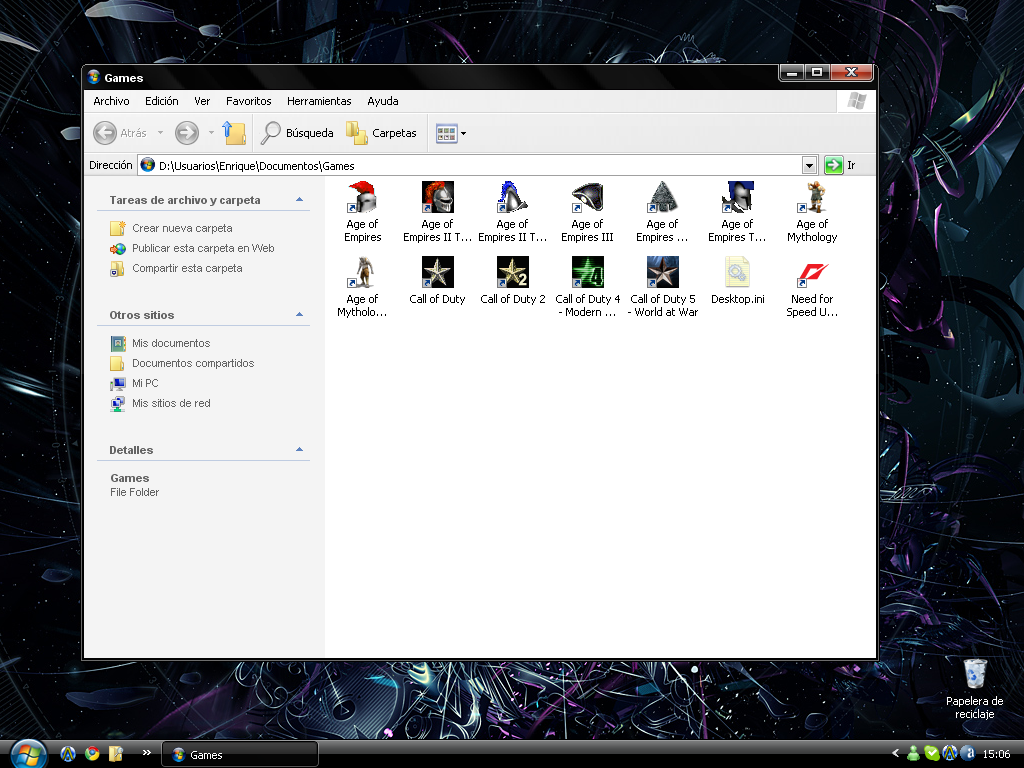Viewport: 1024px width, 768px height.
Task: Select Call of Duty 5 - World at War
Action: 663,287
